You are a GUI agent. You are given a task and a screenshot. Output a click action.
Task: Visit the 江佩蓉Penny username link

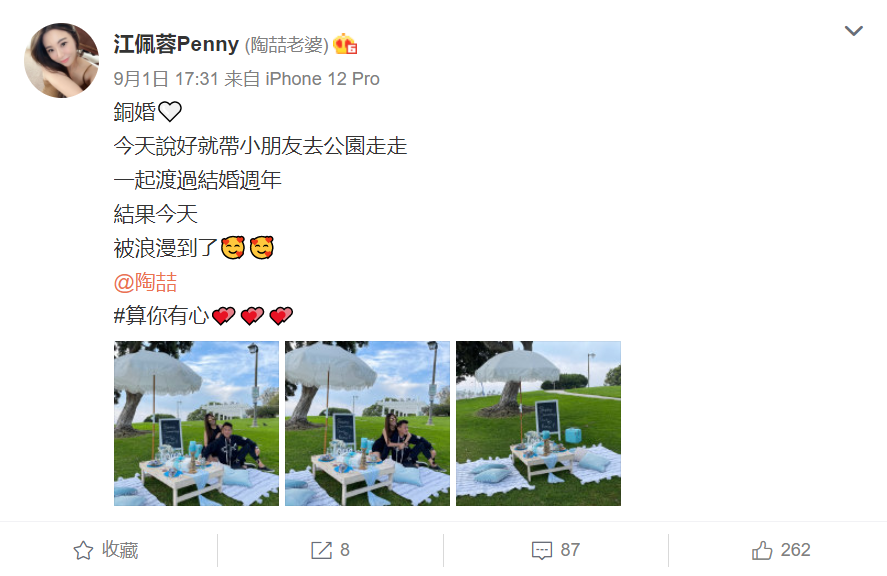(176, 44)
